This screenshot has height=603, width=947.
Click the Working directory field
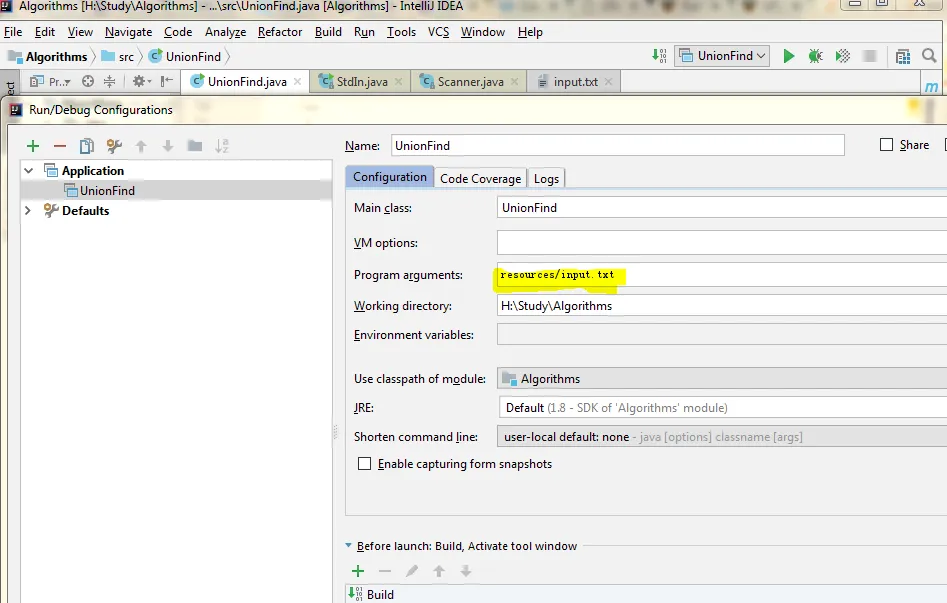point(722,306)
